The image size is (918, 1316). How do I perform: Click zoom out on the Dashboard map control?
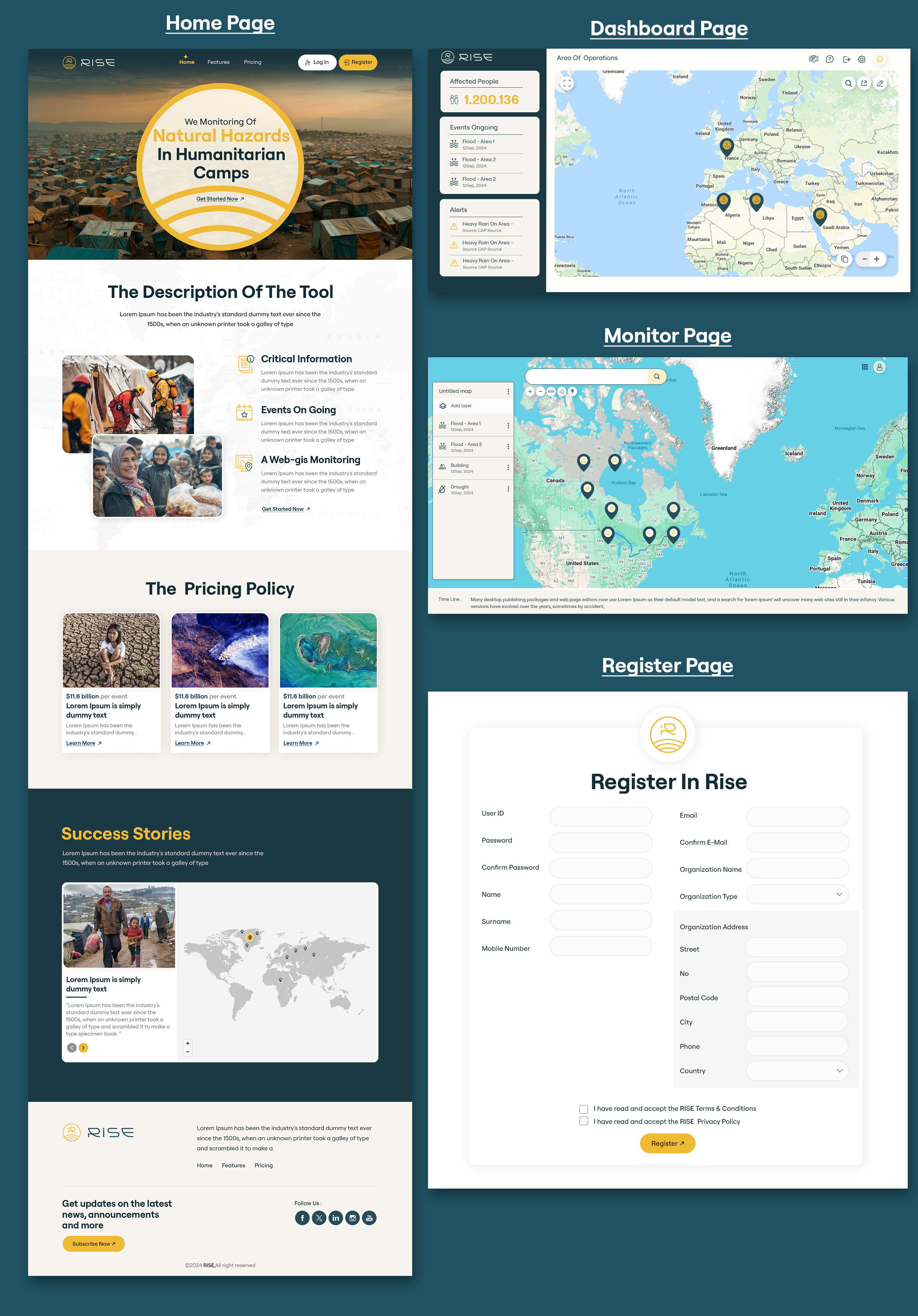point(864,259)
